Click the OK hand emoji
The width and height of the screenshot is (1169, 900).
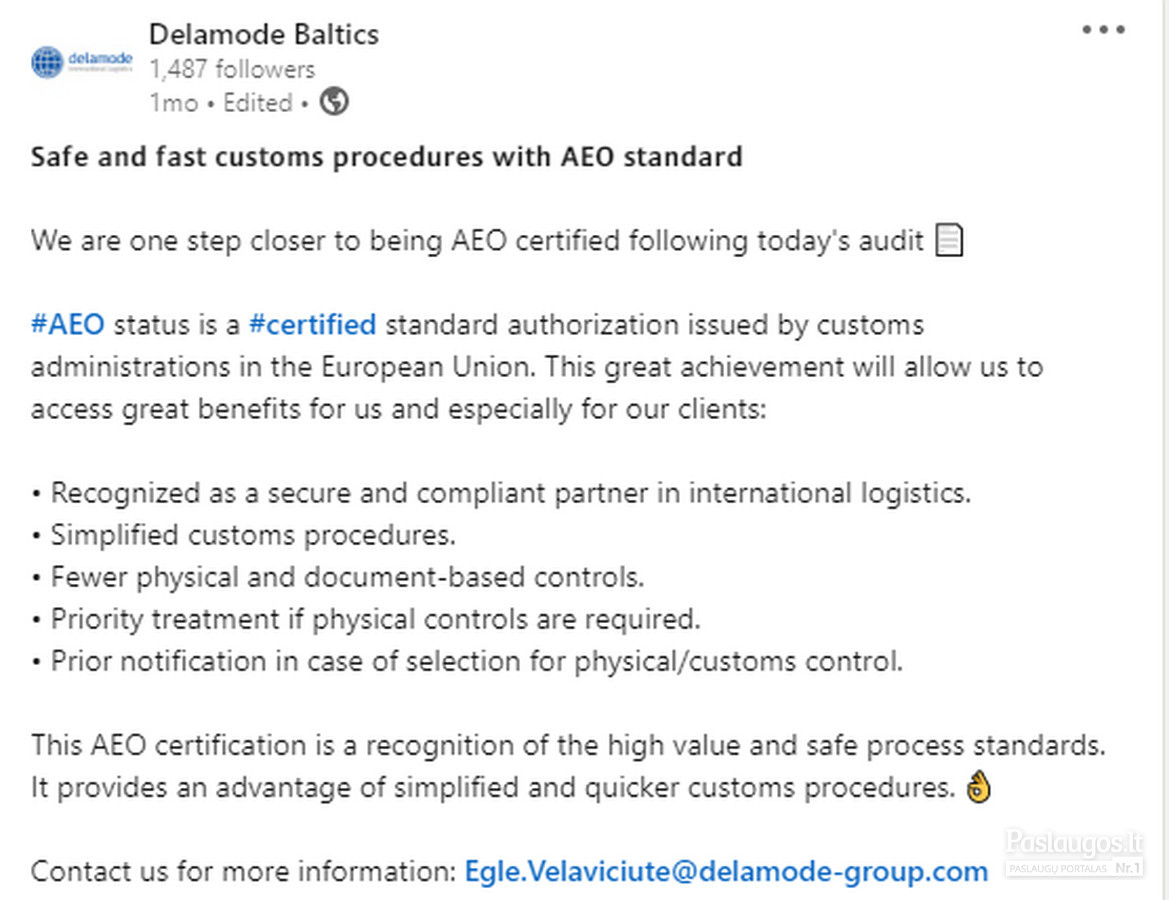point(979,787)
